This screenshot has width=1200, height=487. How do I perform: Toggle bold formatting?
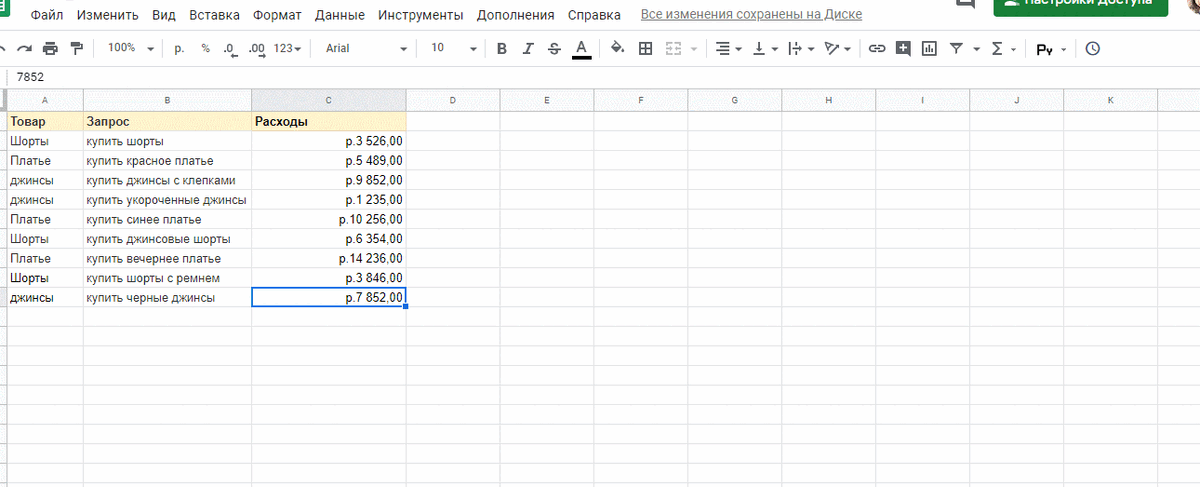[x=501, y=48]
